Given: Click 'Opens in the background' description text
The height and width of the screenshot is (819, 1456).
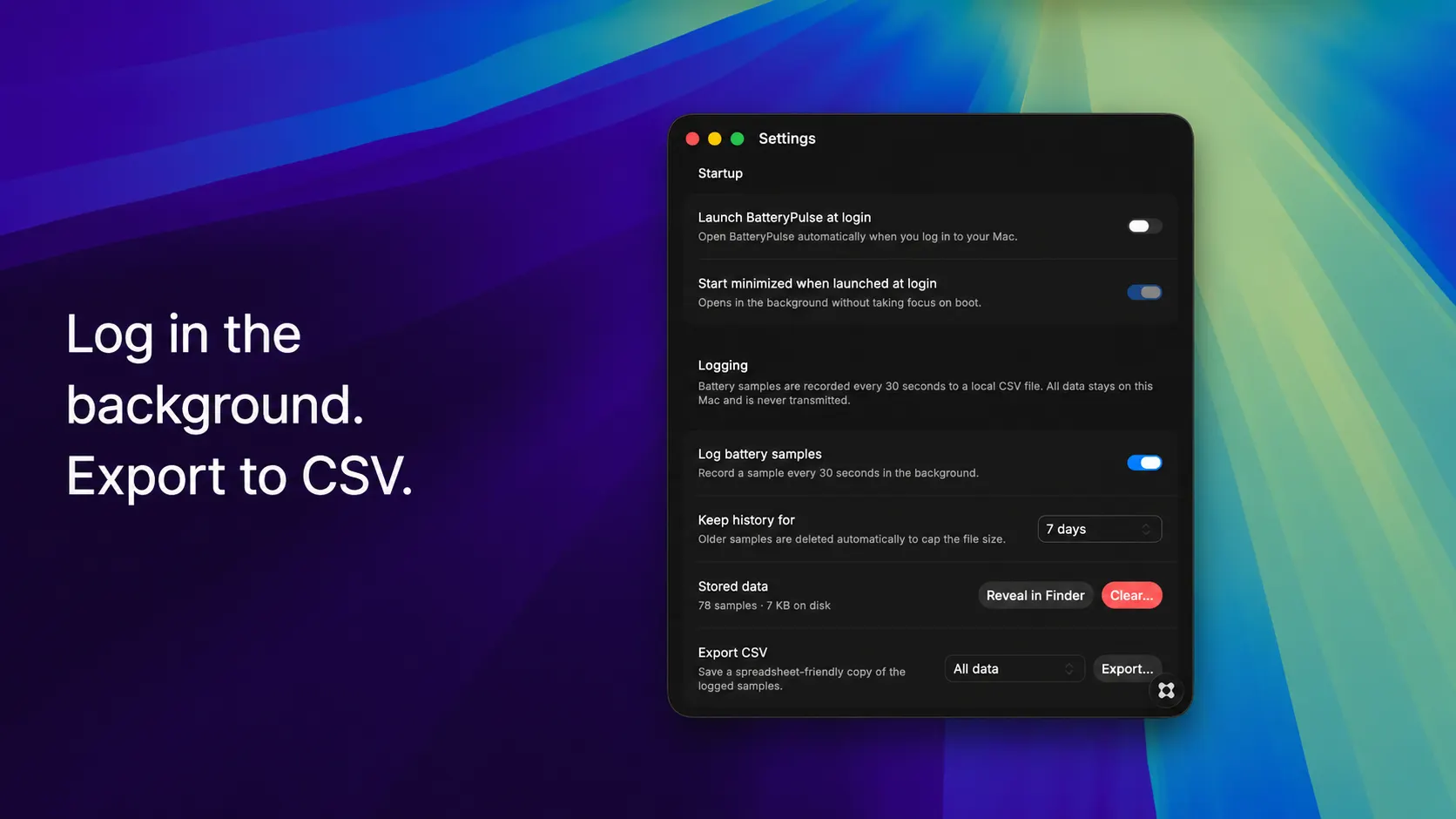Looking at the screenshot, I should click(839, 303).
